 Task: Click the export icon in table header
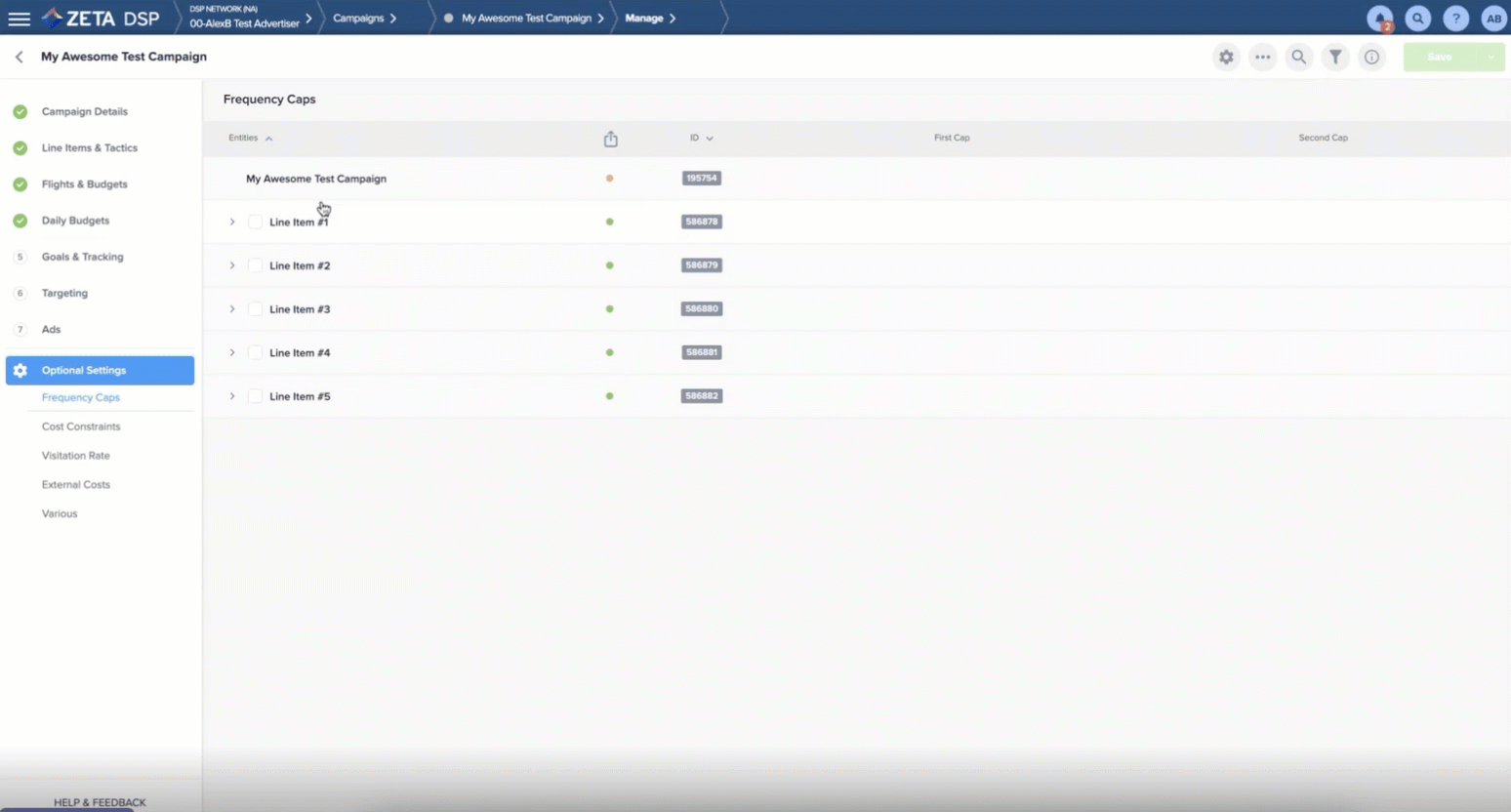click(x=610, y=140)
